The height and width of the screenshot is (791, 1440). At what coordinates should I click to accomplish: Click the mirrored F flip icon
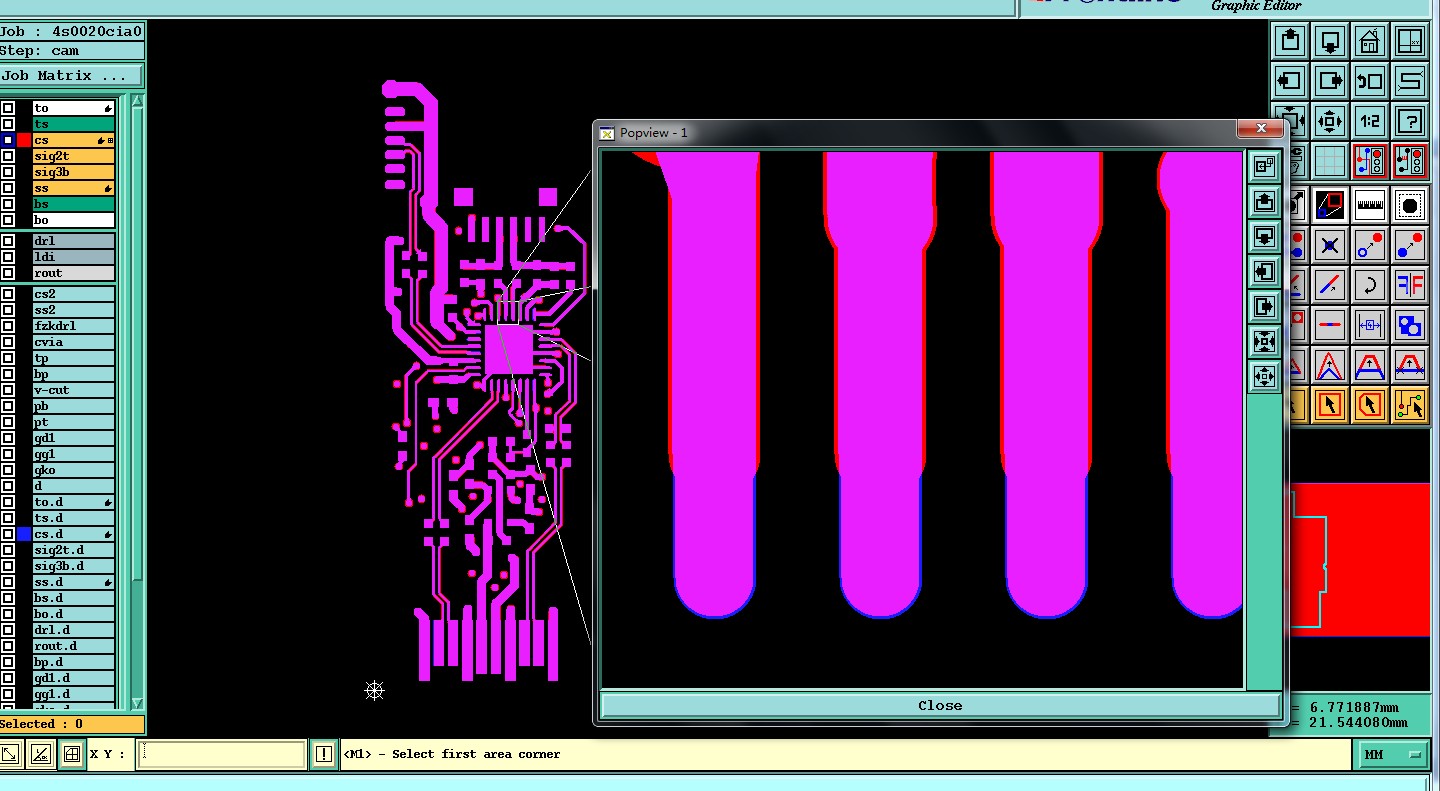click(1410, 285)
